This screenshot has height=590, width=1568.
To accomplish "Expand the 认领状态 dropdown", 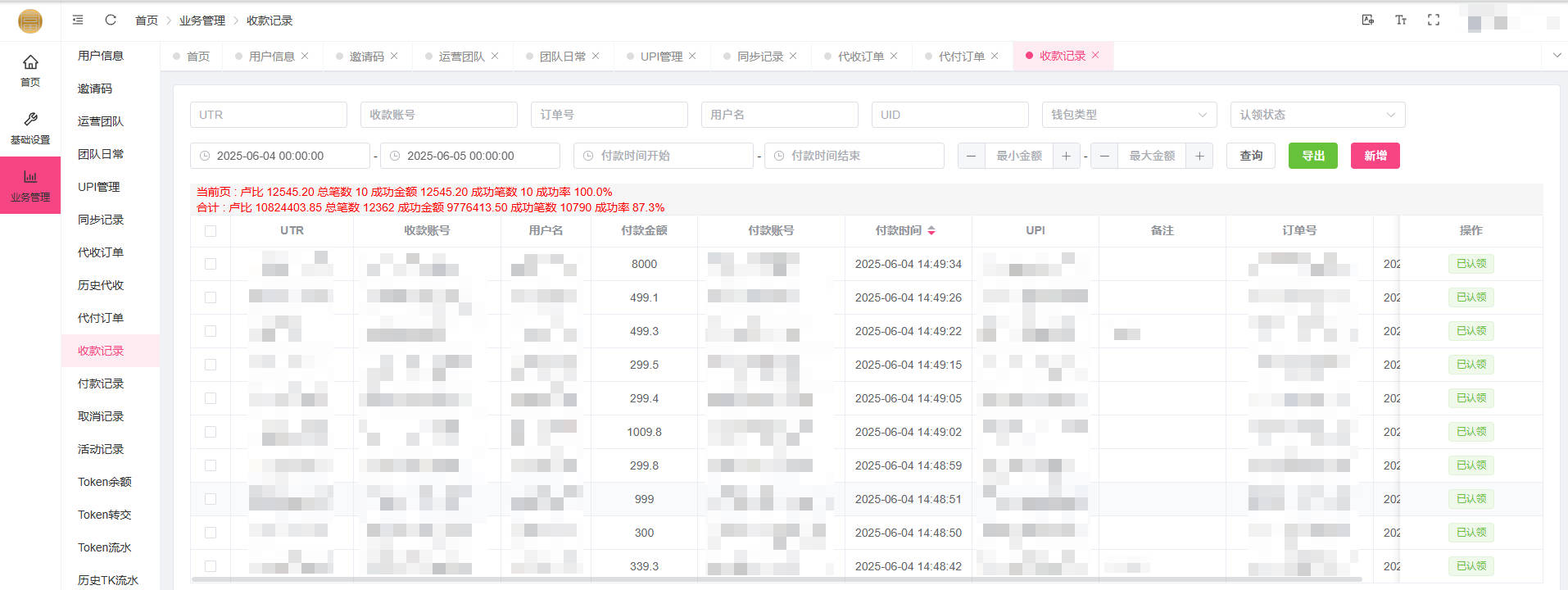I will tap(1316, 115).
